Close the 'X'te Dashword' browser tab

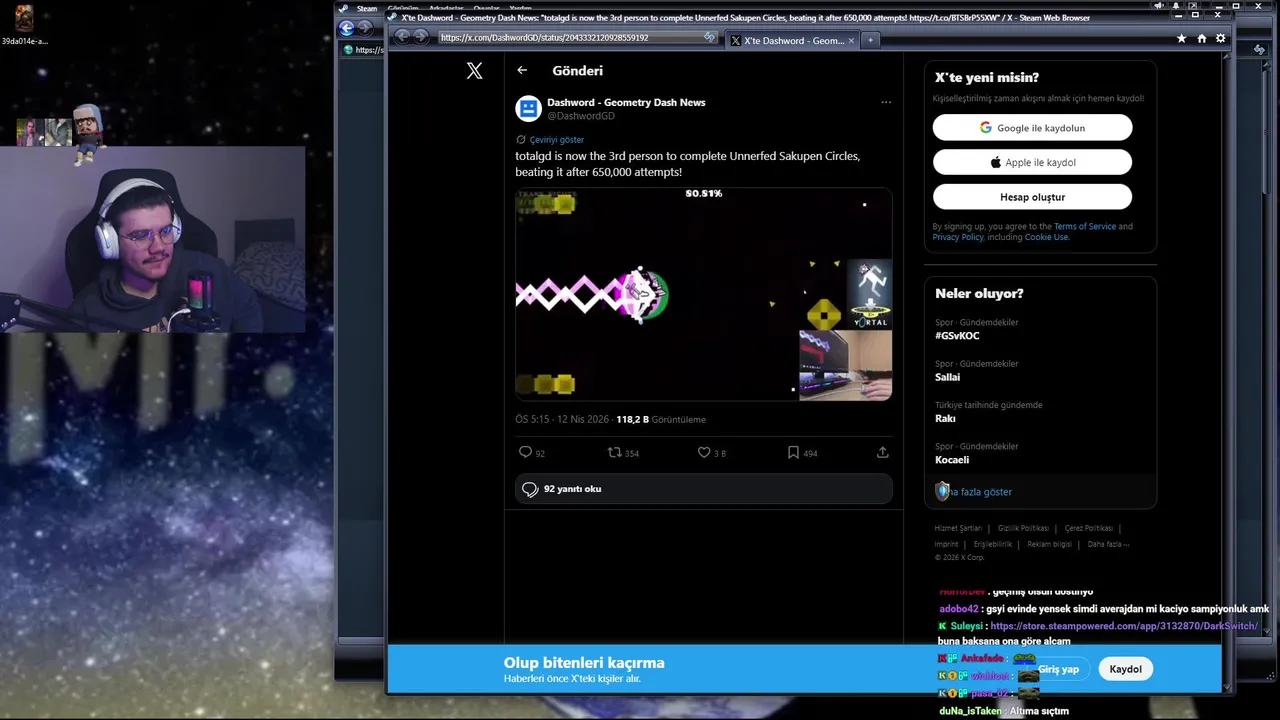851,40
